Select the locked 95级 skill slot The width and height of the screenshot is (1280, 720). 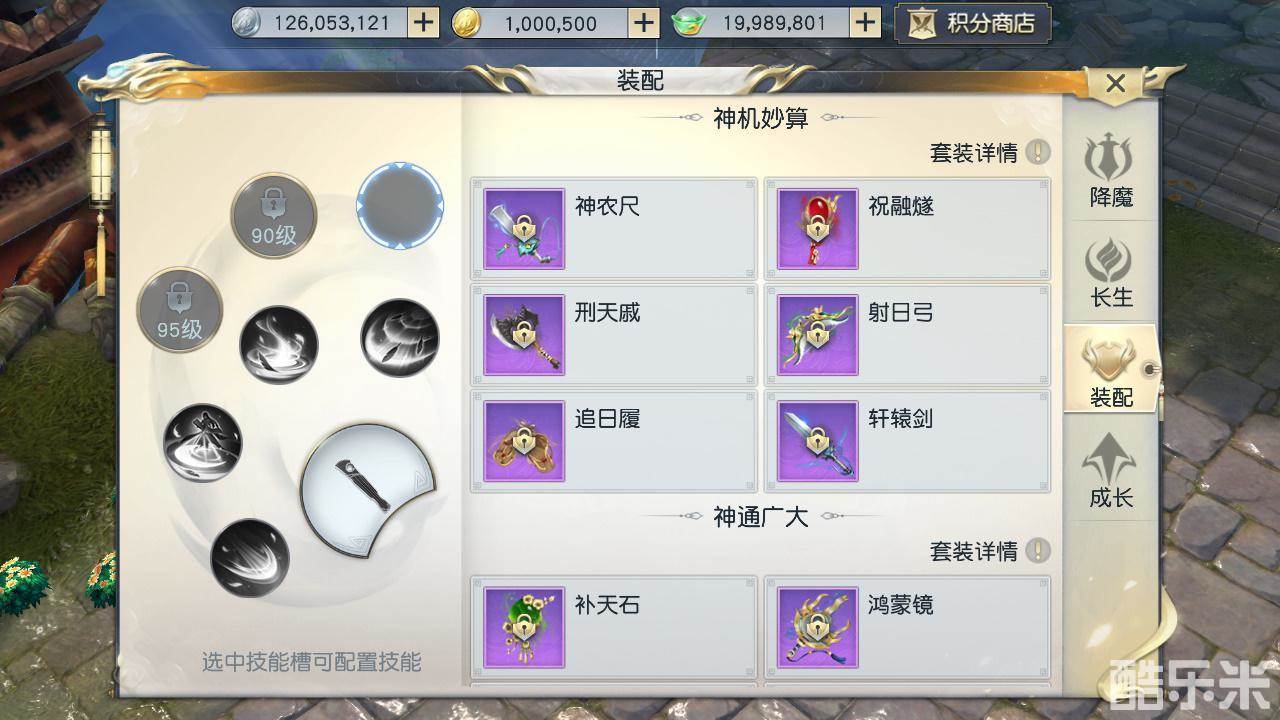click(179, 309)
